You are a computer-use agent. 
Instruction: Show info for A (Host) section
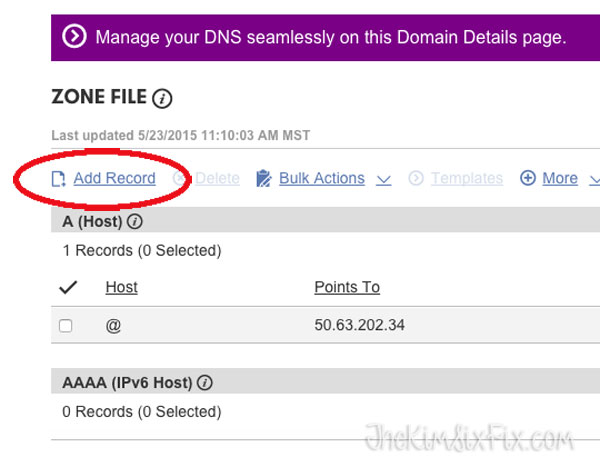click(x=134, y=222)
